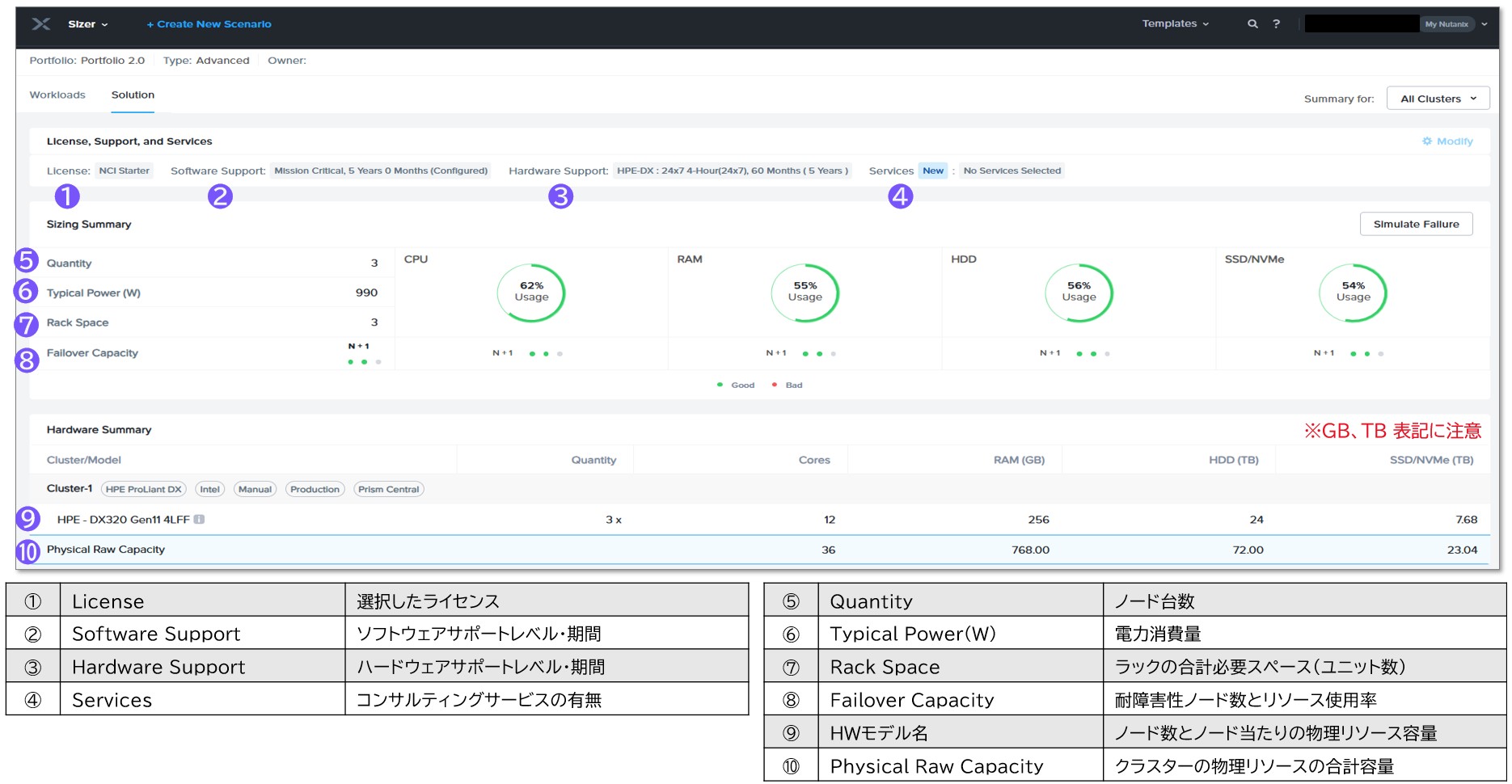
Task: Click the SSD/NVMe 54% usage gauge
Action: point(1353,292)
